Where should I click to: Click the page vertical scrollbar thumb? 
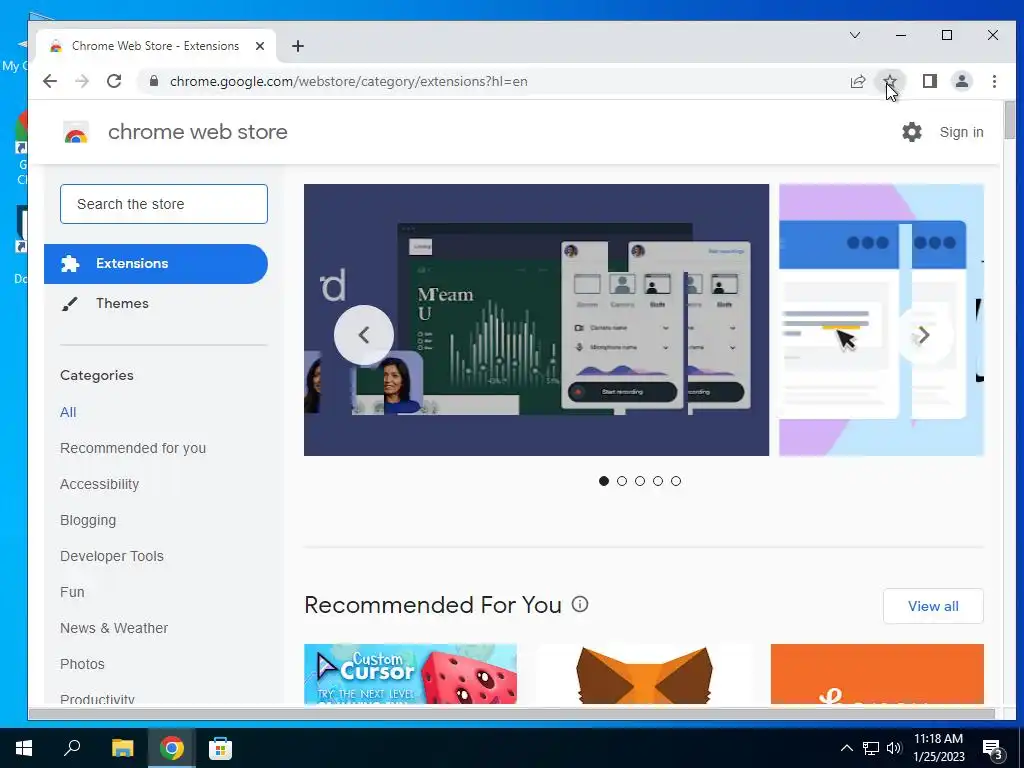1010,120
